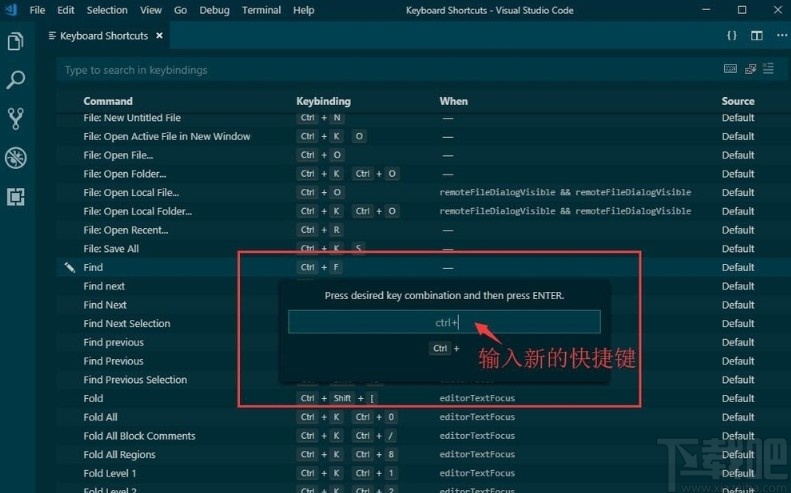Click the VS Code logo in title bar
This screenshot has width=791, height=493.
pyautogui.click(x=11, y=10)
